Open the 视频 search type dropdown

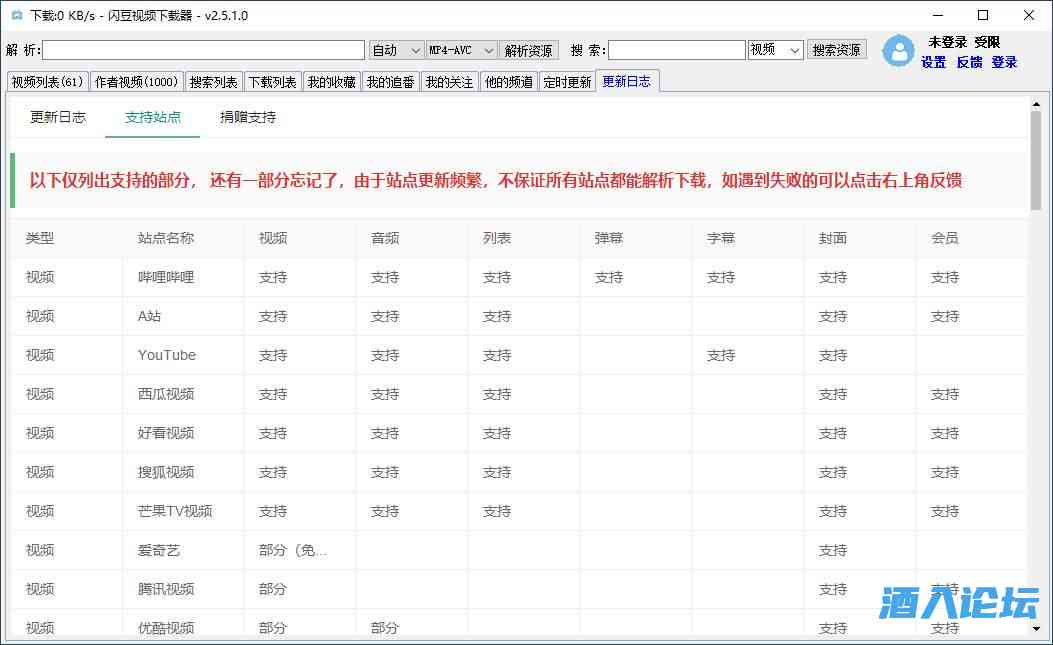click(776, 50)
